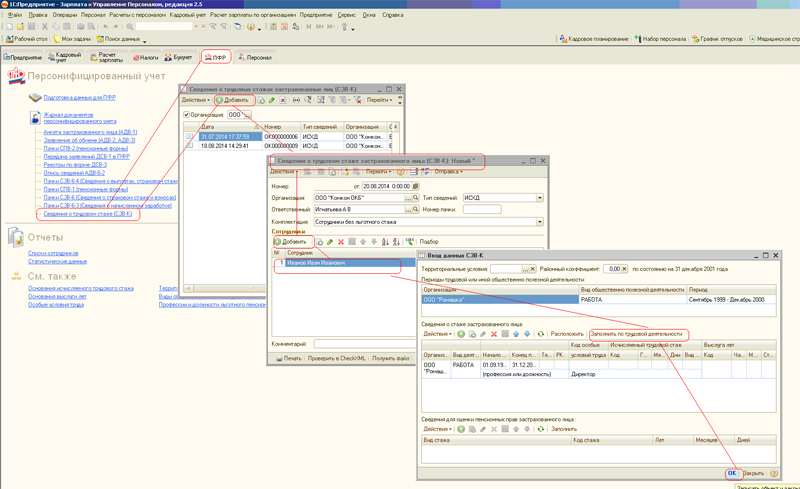Open Действия menu in the СЗВ-К list window
This screenshot has height=489, width=800.
pos(195,100)
